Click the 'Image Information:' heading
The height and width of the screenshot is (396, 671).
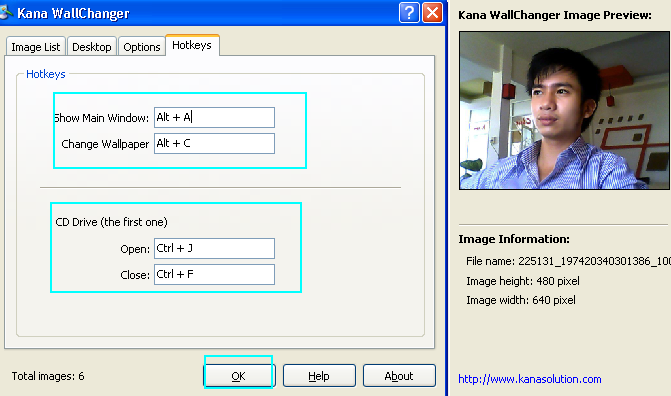[x=514, y=239]
